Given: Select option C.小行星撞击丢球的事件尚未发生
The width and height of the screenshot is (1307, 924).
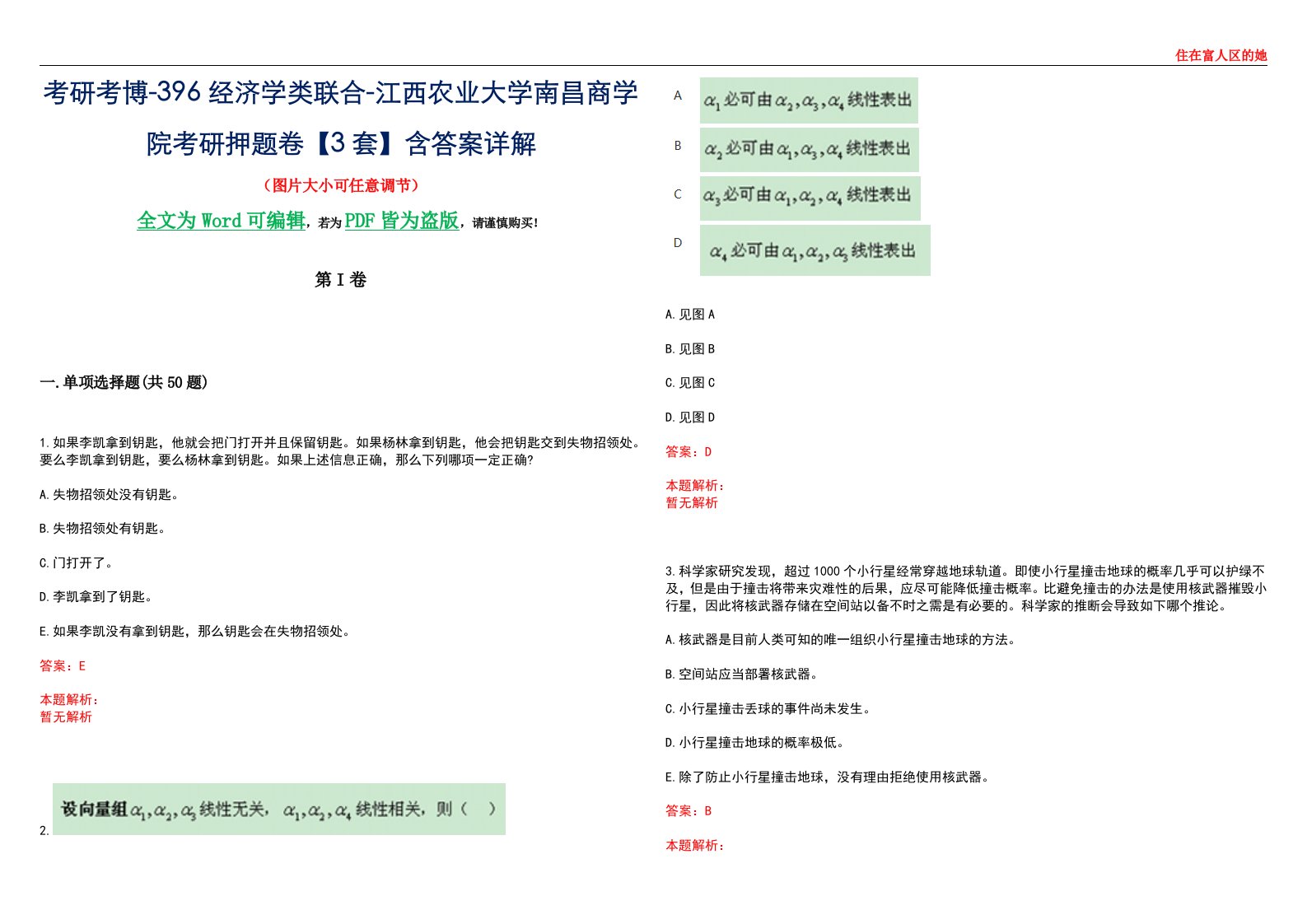Looking at the screenshot, I should (x=768, y=708).
